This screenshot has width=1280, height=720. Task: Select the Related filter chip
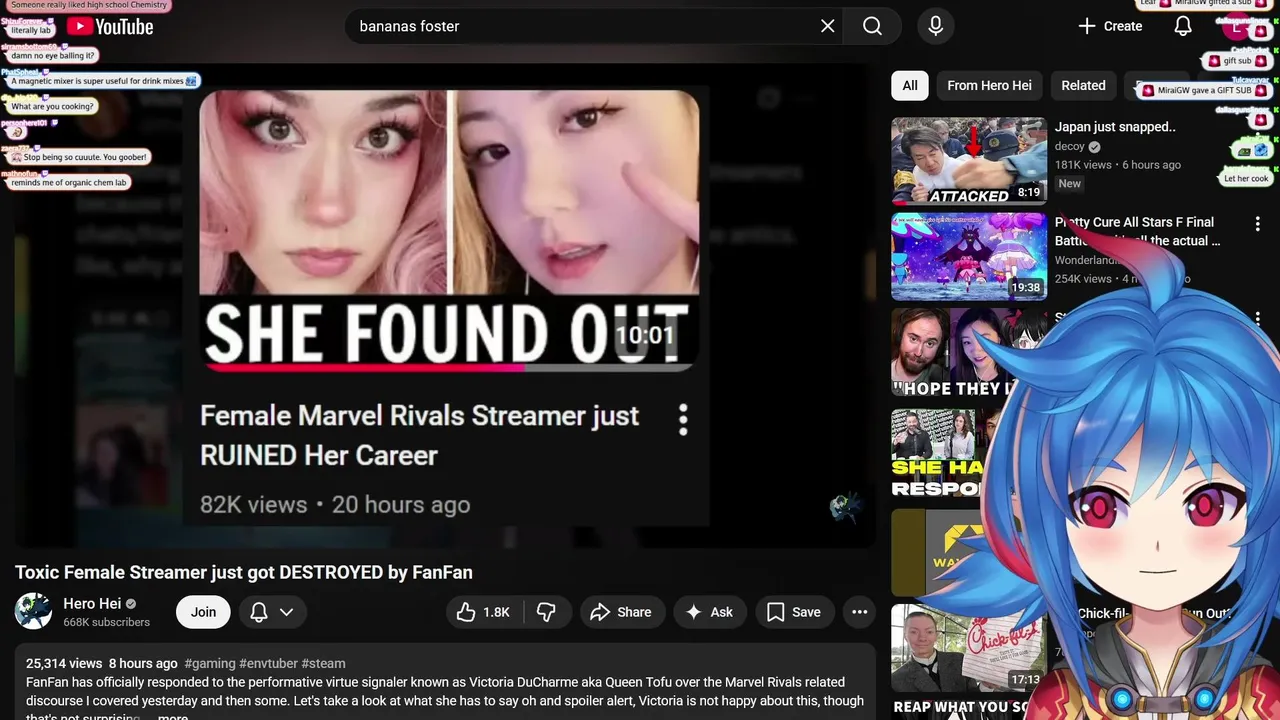pos(1083,85)
